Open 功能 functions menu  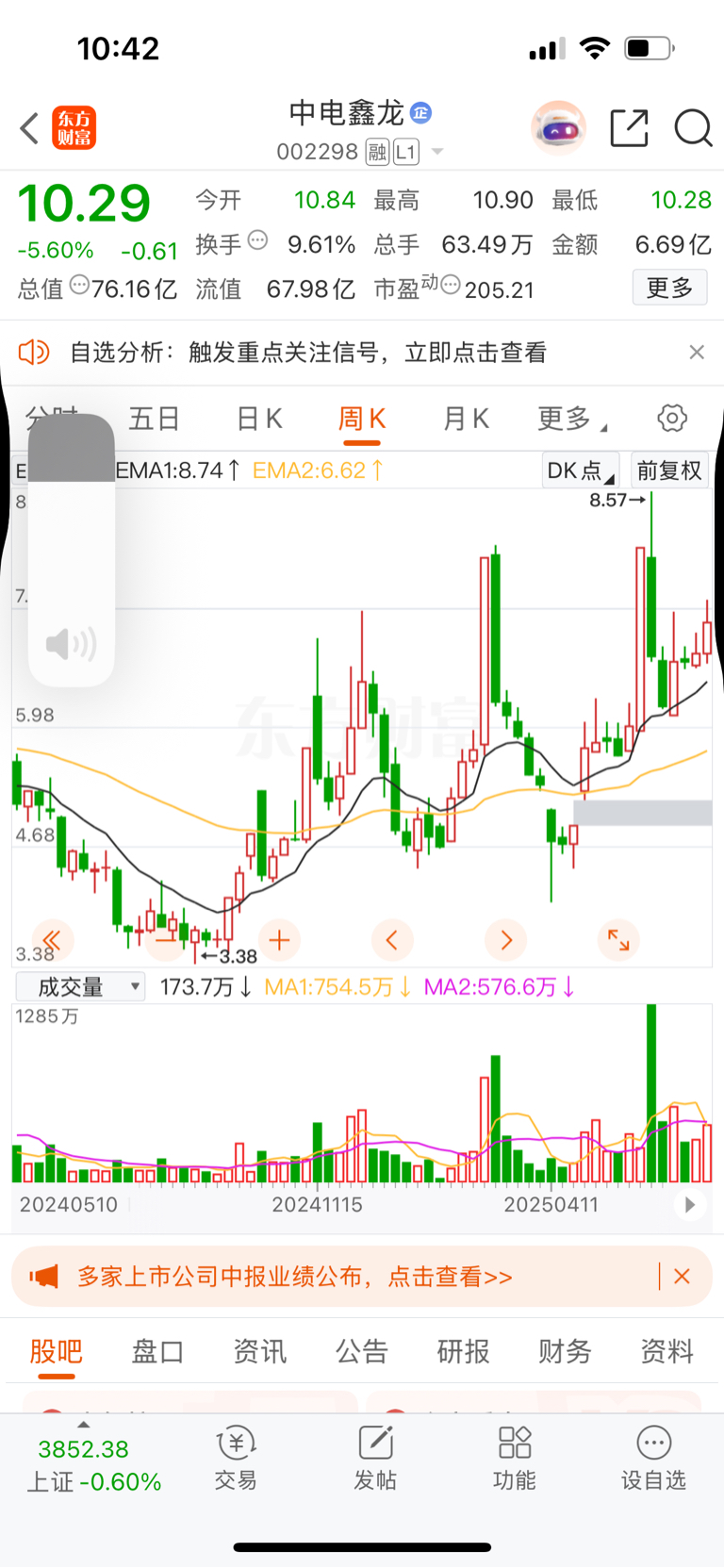coord(515,1458)
